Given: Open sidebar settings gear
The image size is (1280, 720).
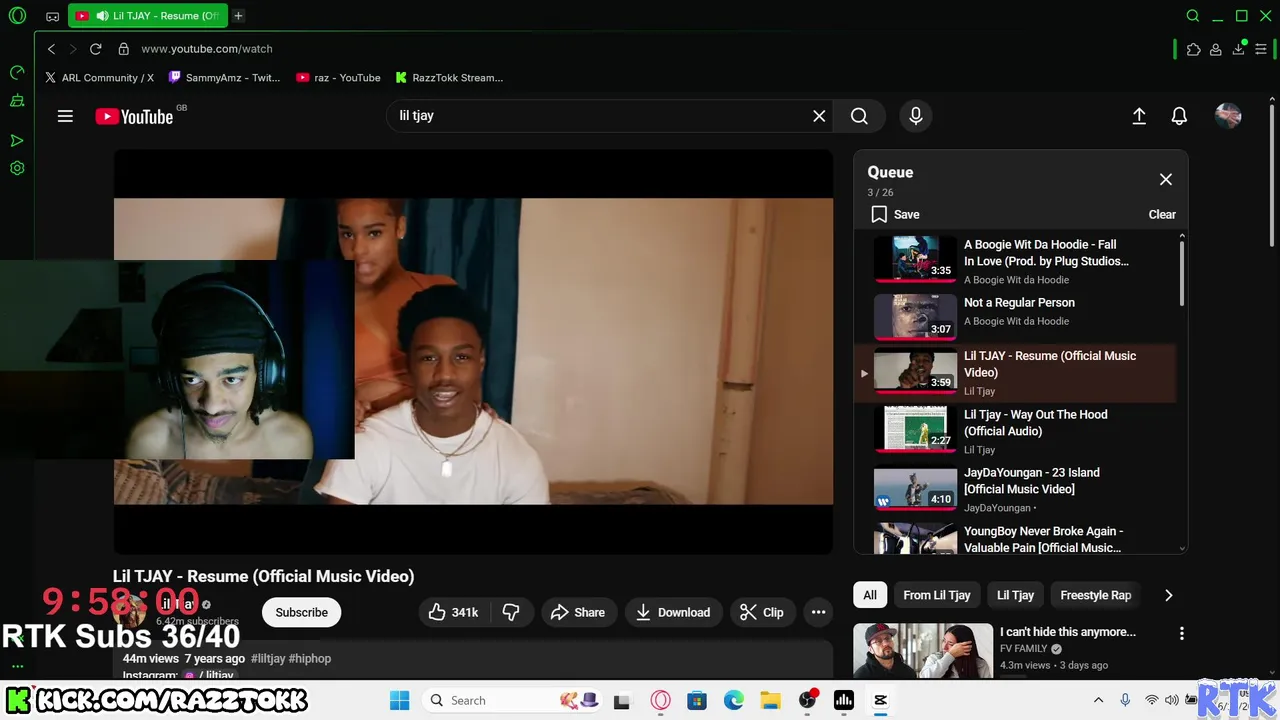Looking at the screenshot, I should click(x=17, y=168).
